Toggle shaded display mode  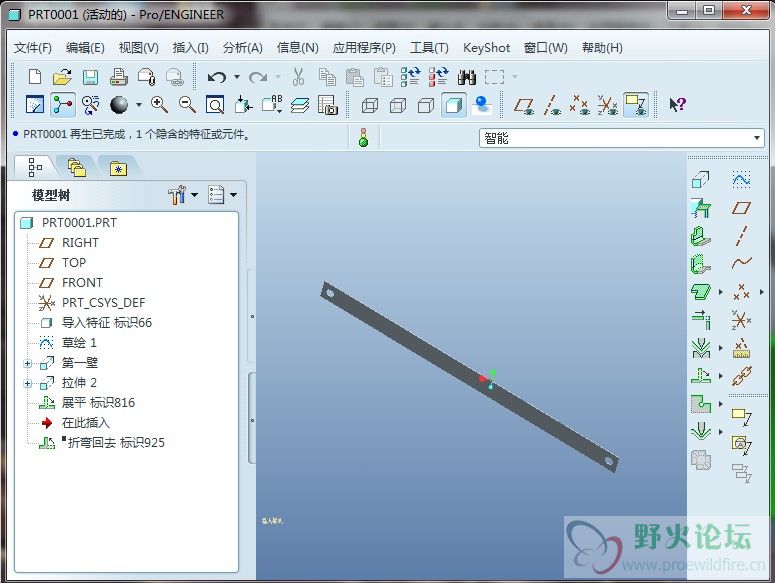click(453, 105)
